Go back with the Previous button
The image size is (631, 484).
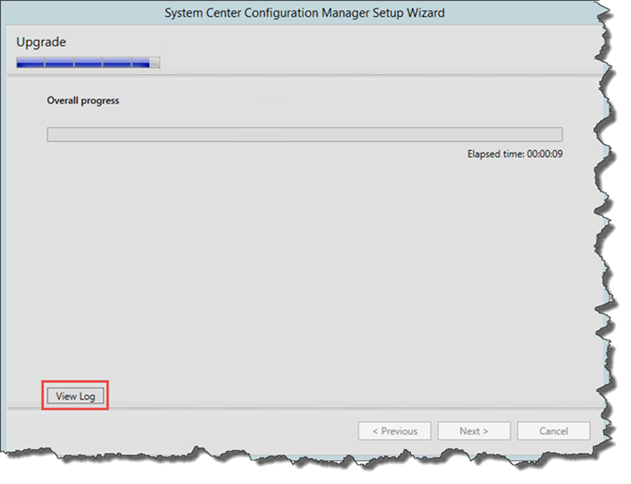394,431
